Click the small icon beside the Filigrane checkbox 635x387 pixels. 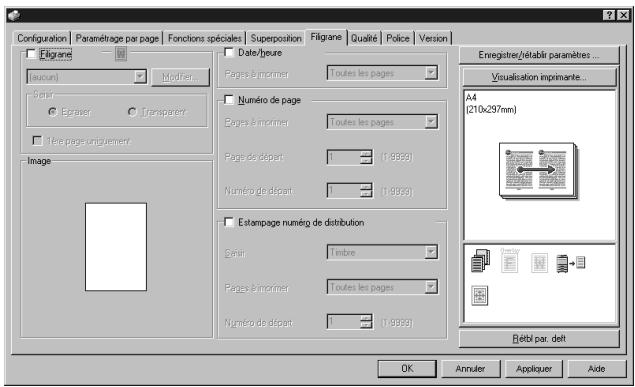point(121,53)
